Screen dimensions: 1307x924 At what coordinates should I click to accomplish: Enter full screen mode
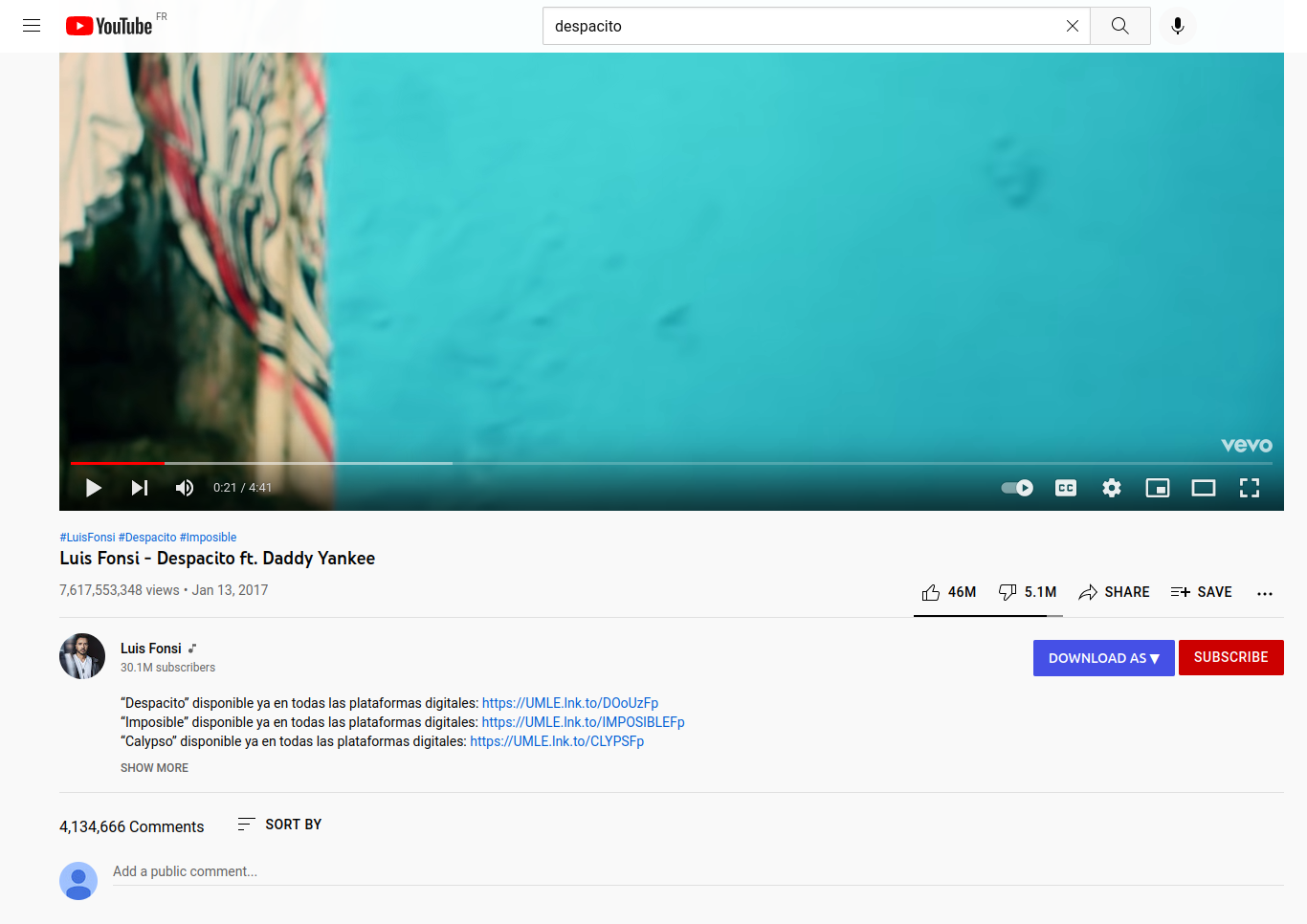1250,488
